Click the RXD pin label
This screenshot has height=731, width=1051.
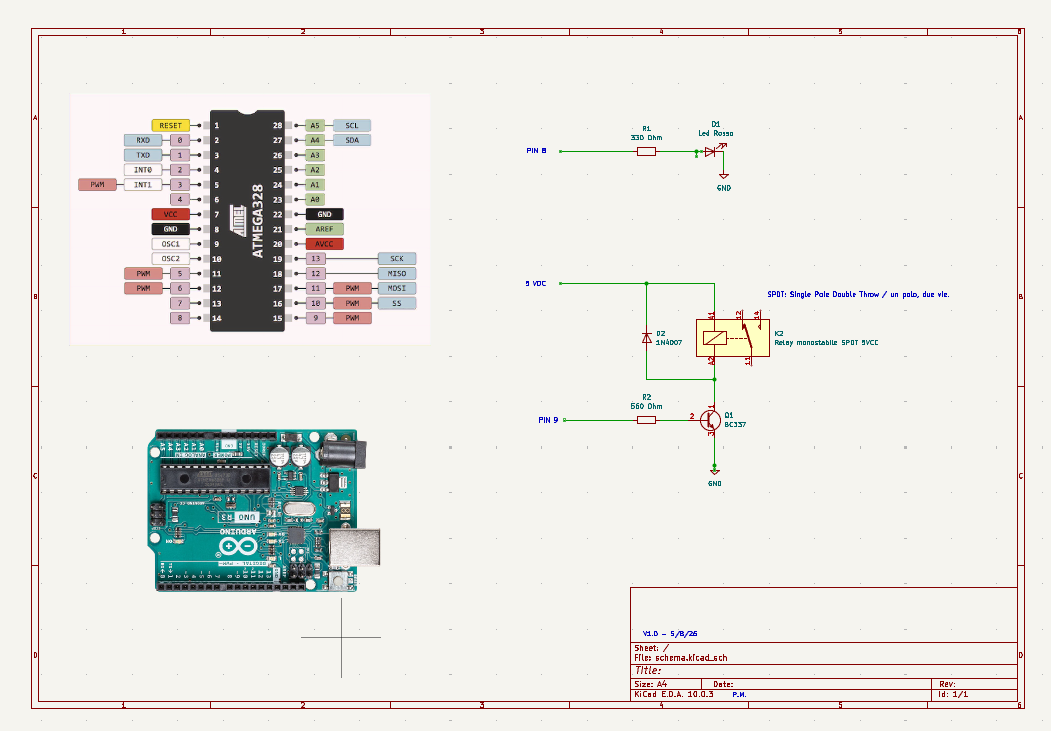point(143,140)
